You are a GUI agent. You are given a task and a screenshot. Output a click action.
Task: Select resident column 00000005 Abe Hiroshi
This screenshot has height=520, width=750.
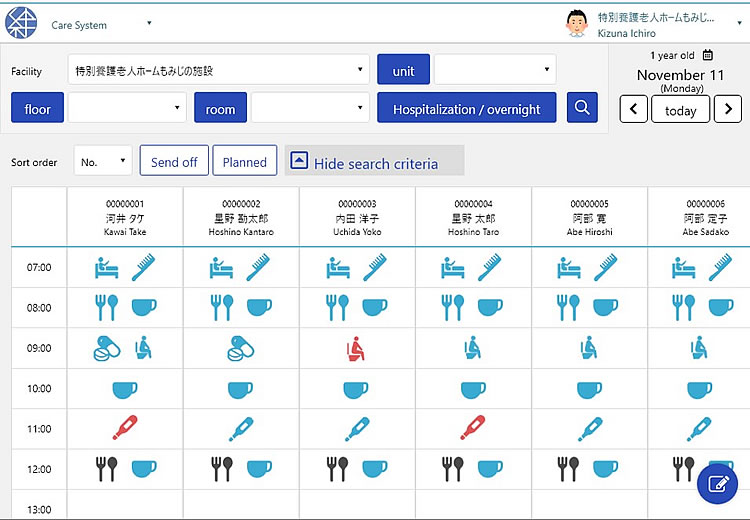589,217
